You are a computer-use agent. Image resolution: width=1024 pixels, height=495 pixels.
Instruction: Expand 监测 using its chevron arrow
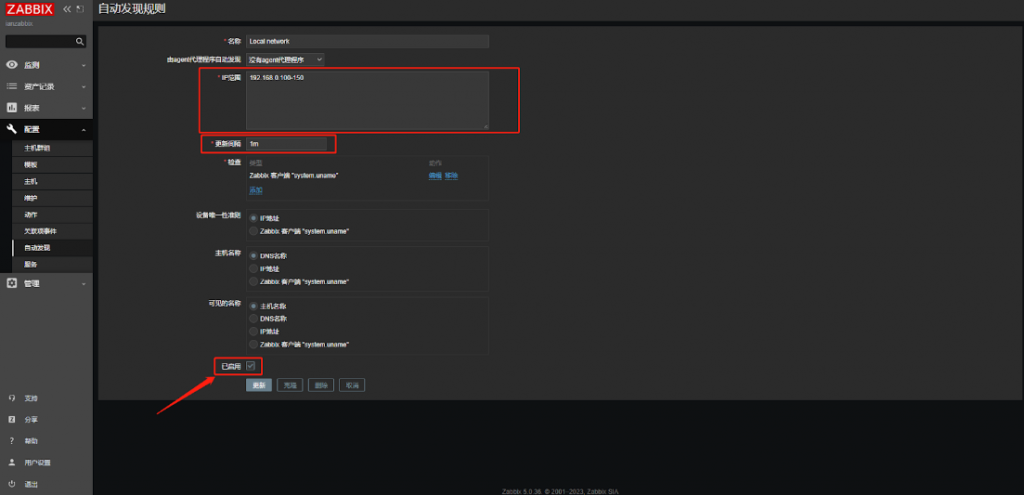[84, 65]
